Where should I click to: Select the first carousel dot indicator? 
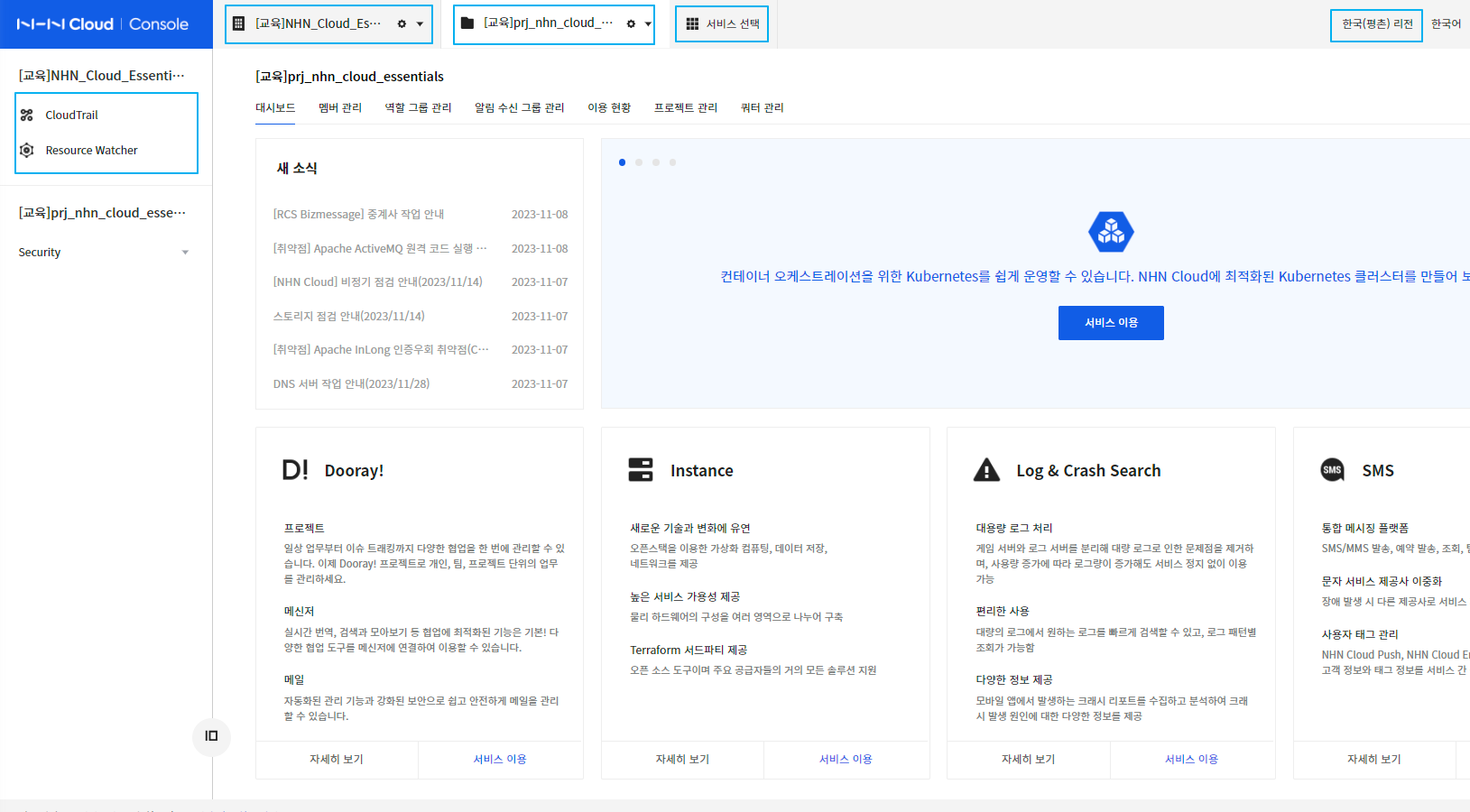click(x=622, y=162)
